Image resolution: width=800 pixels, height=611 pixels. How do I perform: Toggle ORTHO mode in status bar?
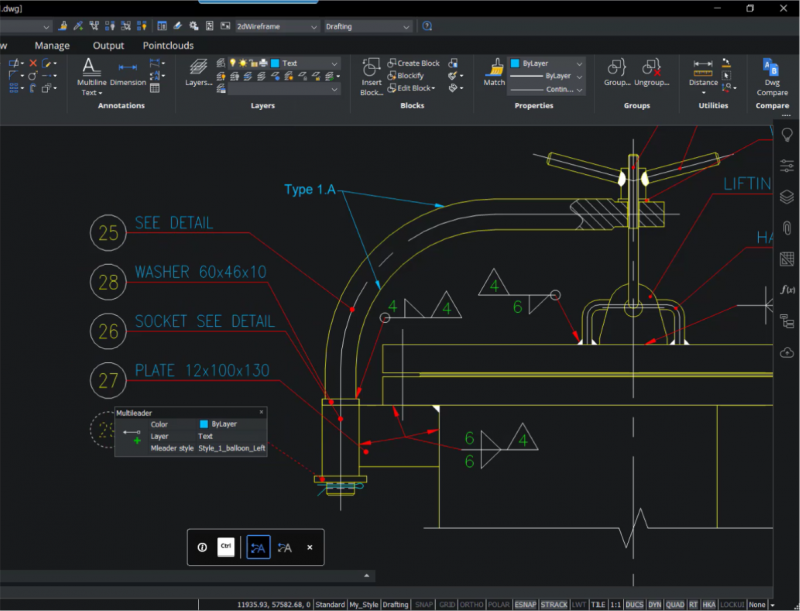pos(471,604)
